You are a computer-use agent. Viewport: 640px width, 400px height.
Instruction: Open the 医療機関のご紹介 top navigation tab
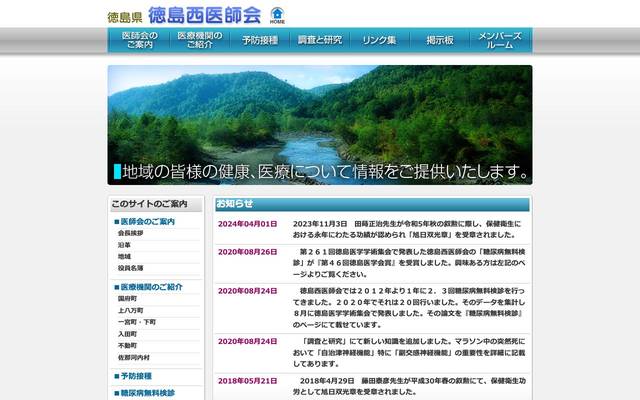coord(200,40)
